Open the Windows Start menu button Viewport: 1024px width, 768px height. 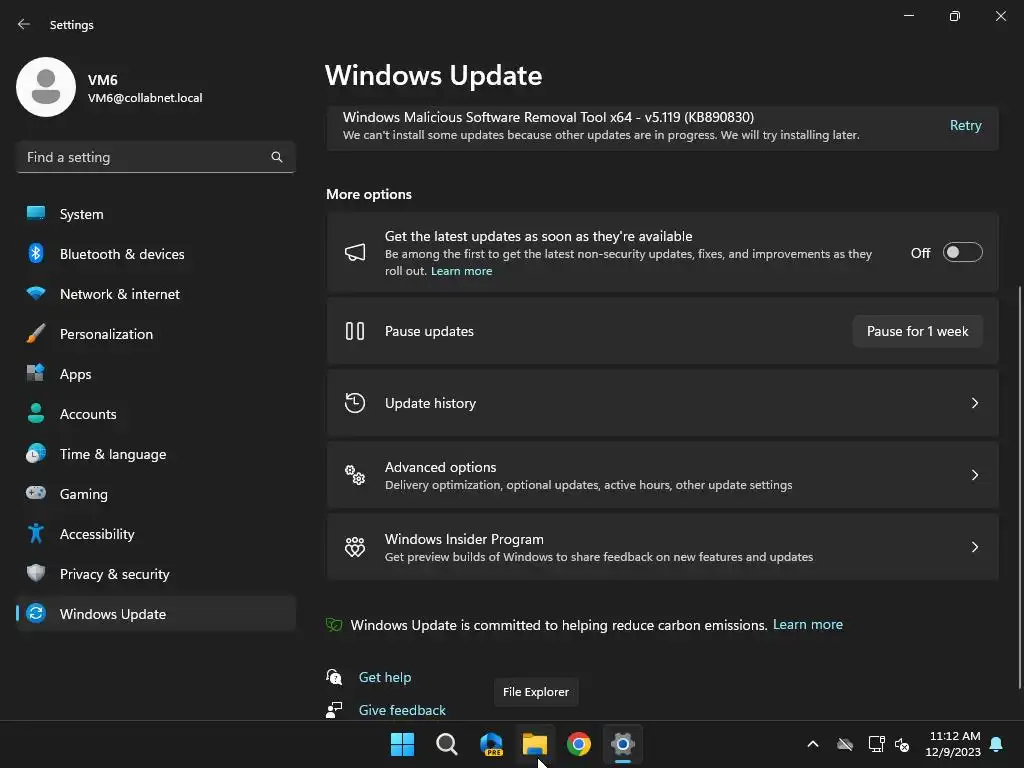coord(402,744)
